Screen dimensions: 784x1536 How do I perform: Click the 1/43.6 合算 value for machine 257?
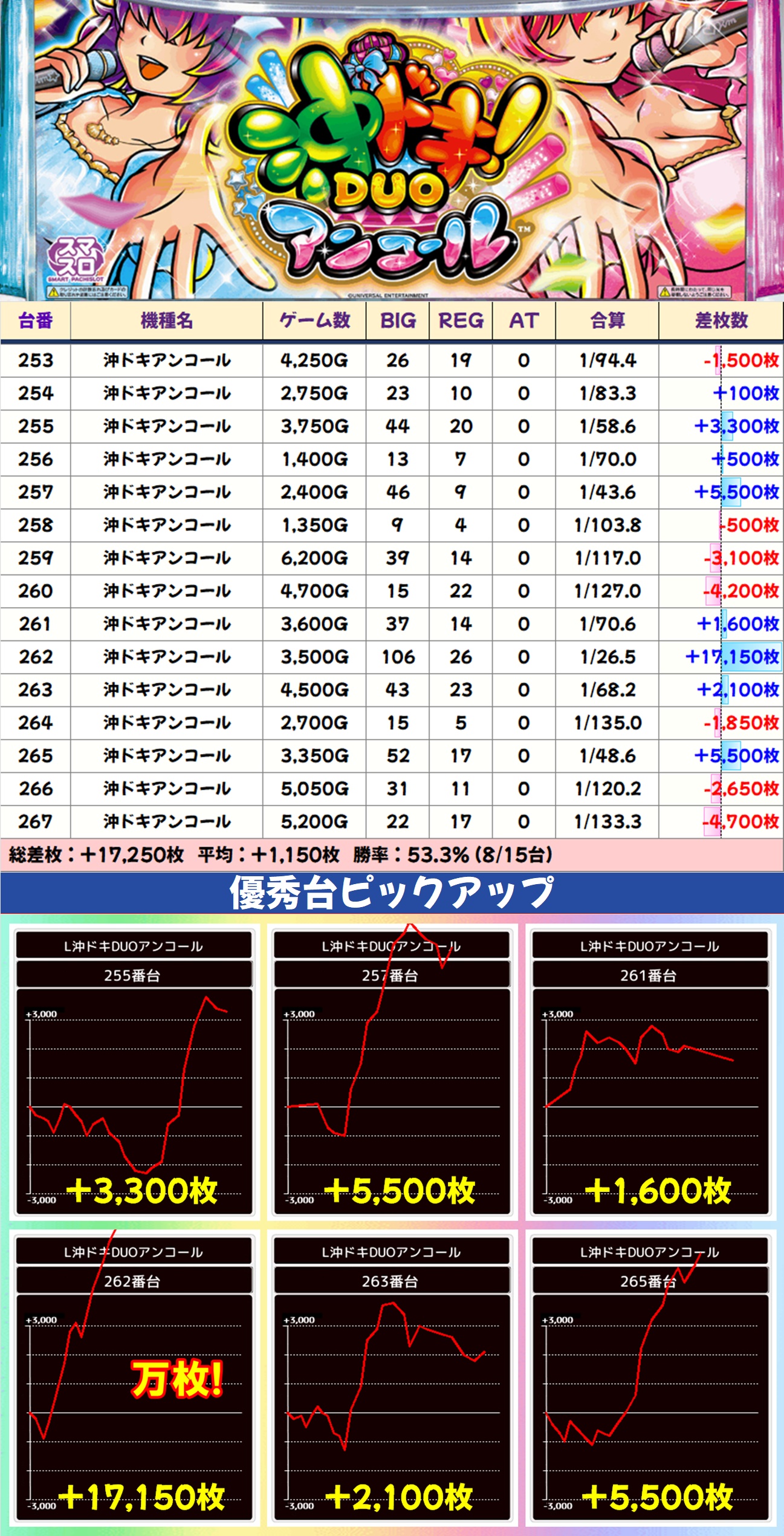pyautogui.click(x=607, y=492)
